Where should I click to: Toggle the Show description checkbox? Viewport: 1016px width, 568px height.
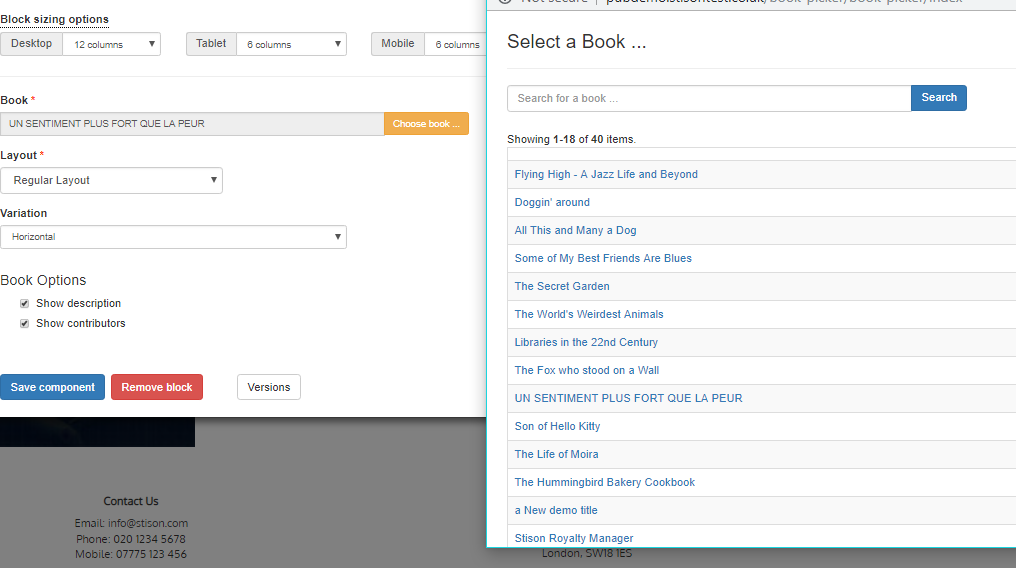(x=25, y=303)
